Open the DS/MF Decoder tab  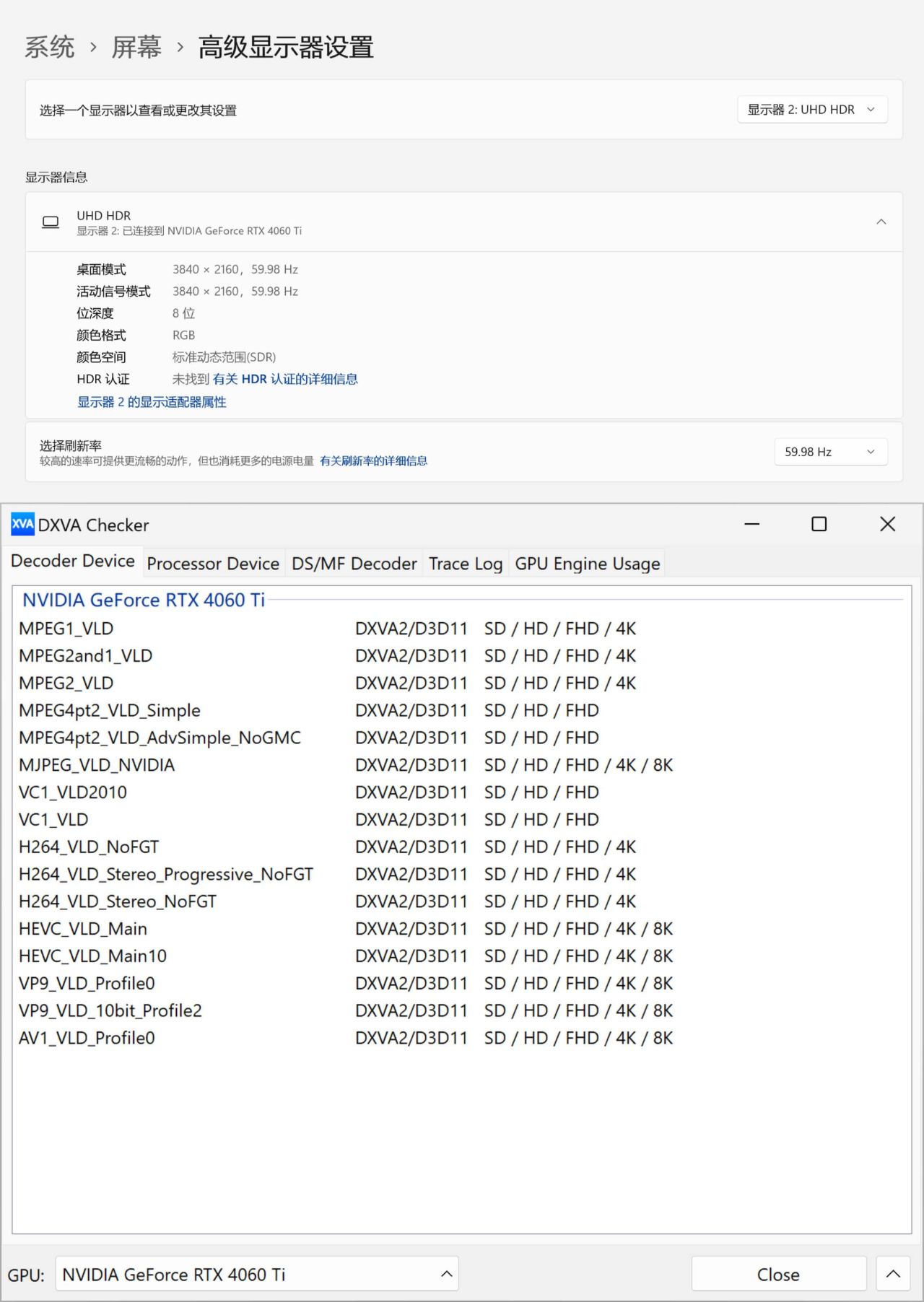click(354, 564)
